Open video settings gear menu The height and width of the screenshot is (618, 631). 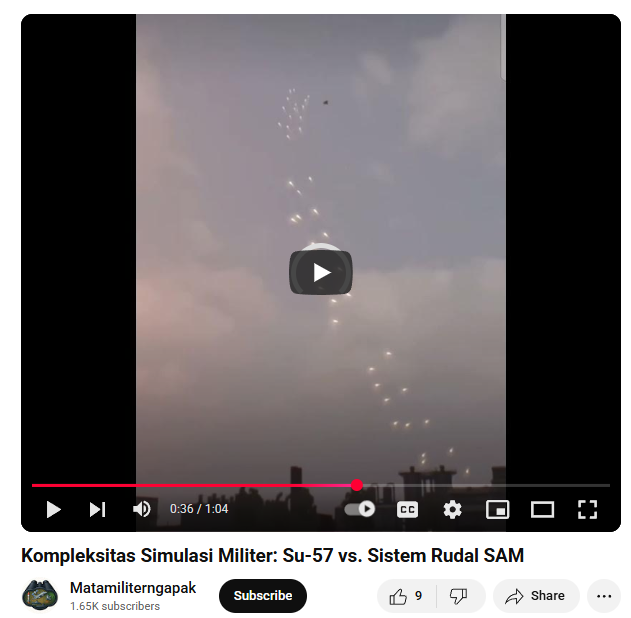453,510
